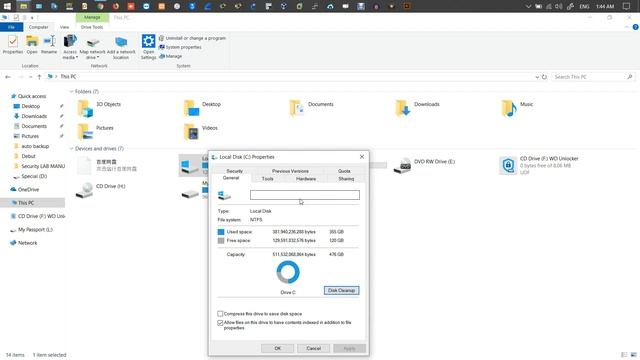Open the Hardware tab
This screenshot has height=360, width=640.
306,179
